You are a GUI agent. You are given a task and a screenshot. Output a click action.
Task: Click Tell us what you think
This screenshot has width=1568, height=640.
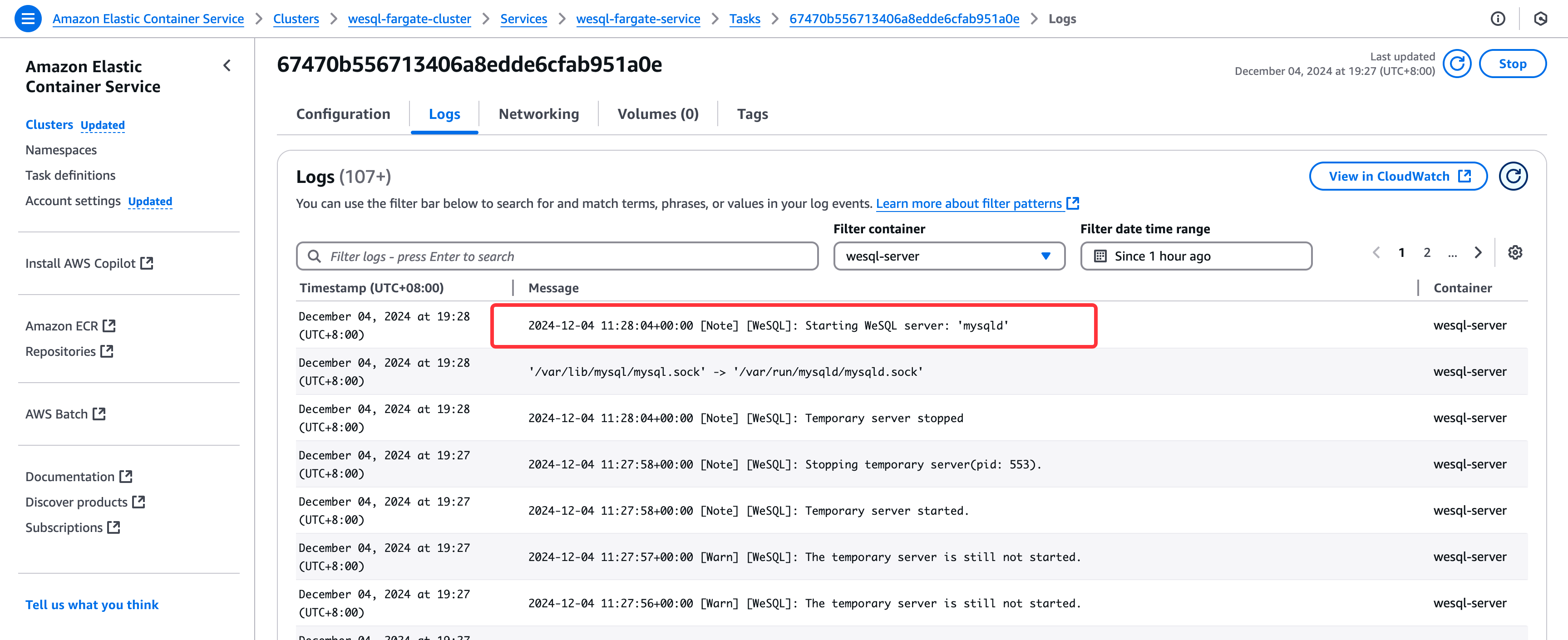pos(92,606)
